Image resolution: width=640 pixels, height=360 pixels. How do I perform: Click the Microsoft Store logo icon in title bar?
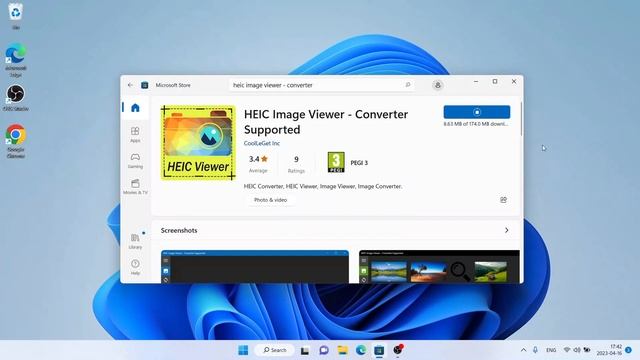coord(144,85)
